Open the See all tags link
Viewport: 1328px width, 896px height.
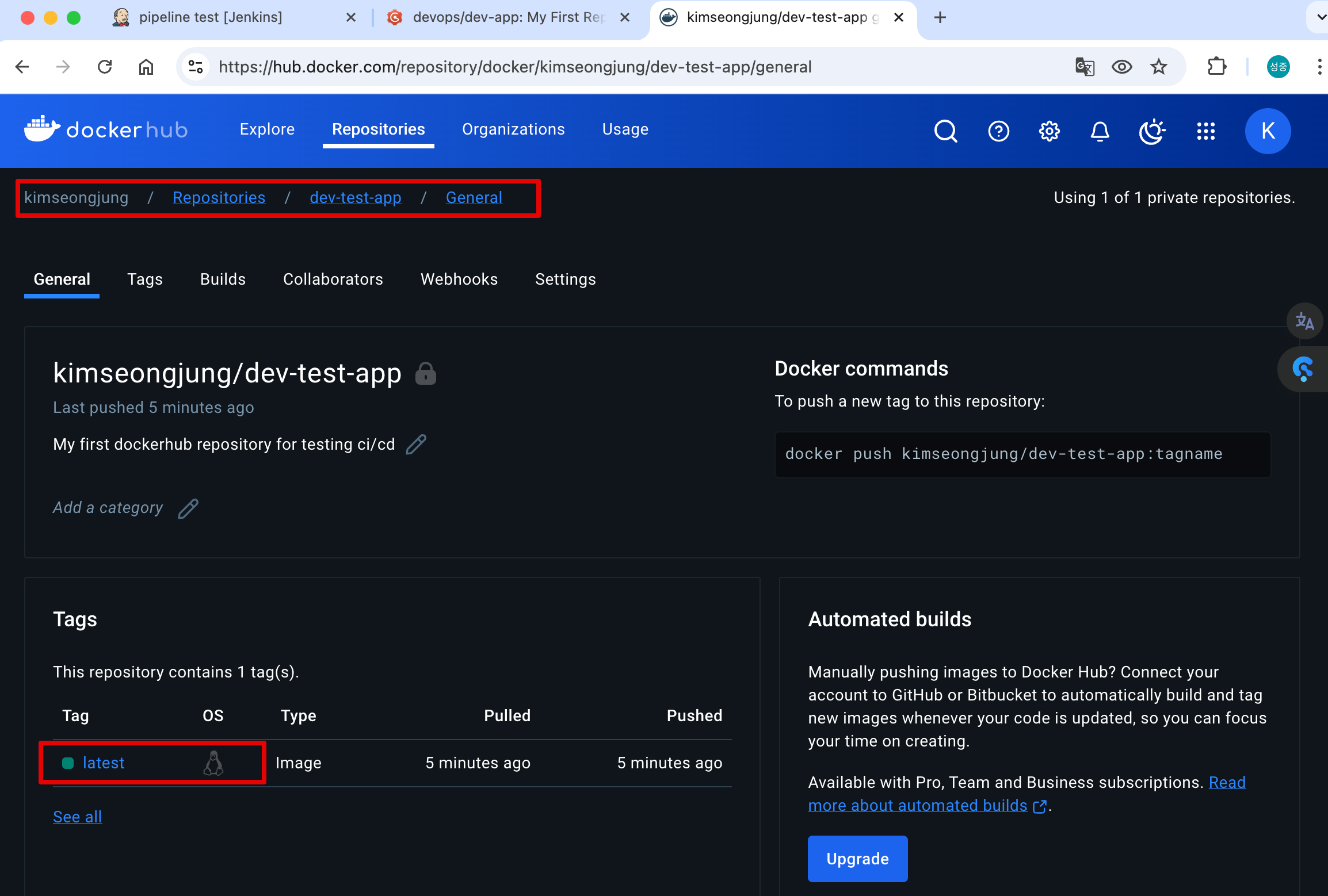(77, 817)
